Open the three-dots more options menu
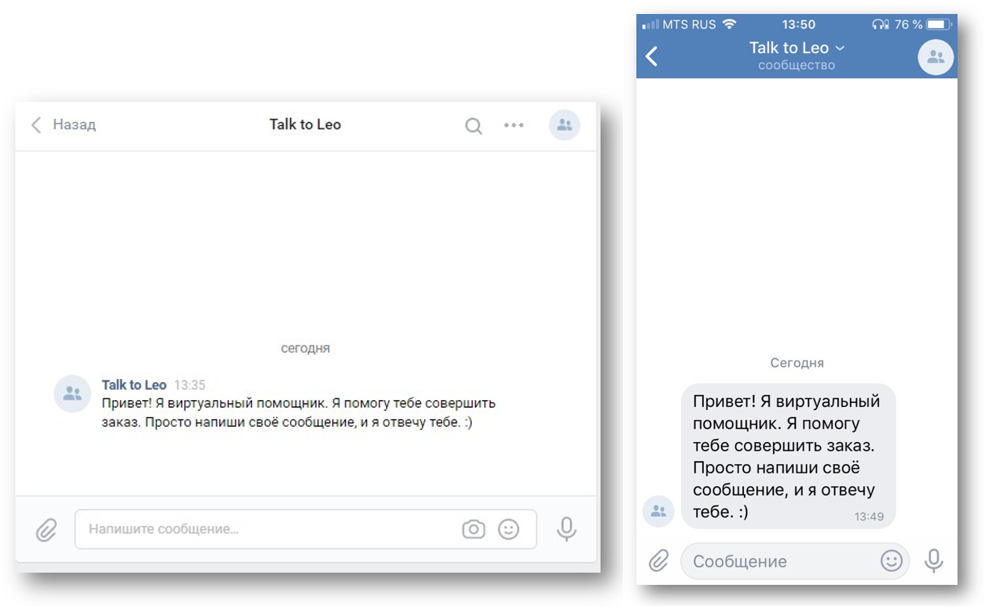Image resolution: width=990 pixels, height=615 pixels. 514,125
